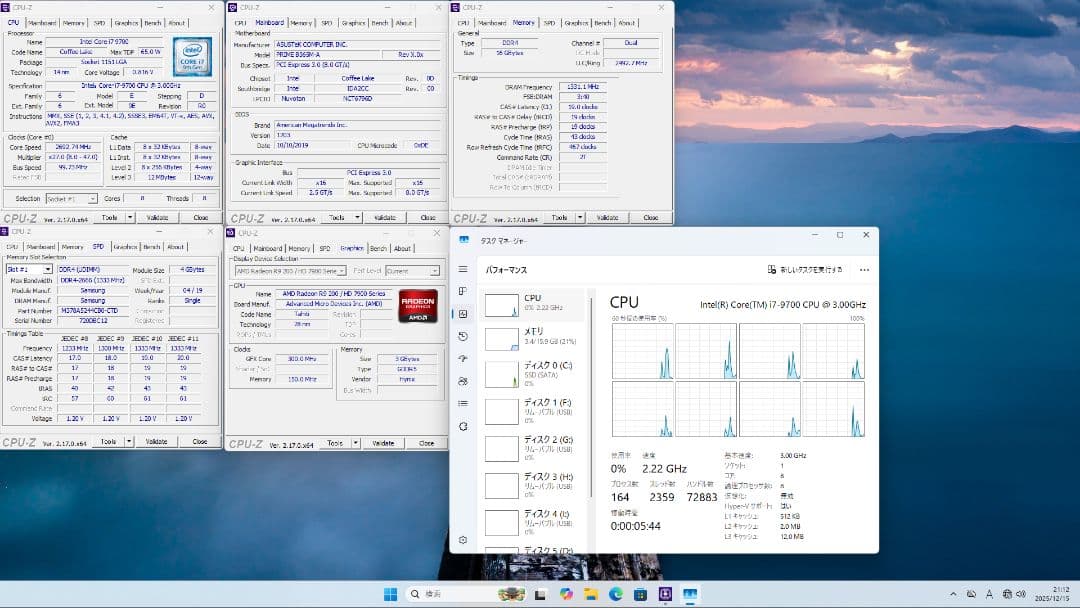Viewport: 1080px width, 608px height.
Task: Click the Windows Start button
Action: pos(391,593)
